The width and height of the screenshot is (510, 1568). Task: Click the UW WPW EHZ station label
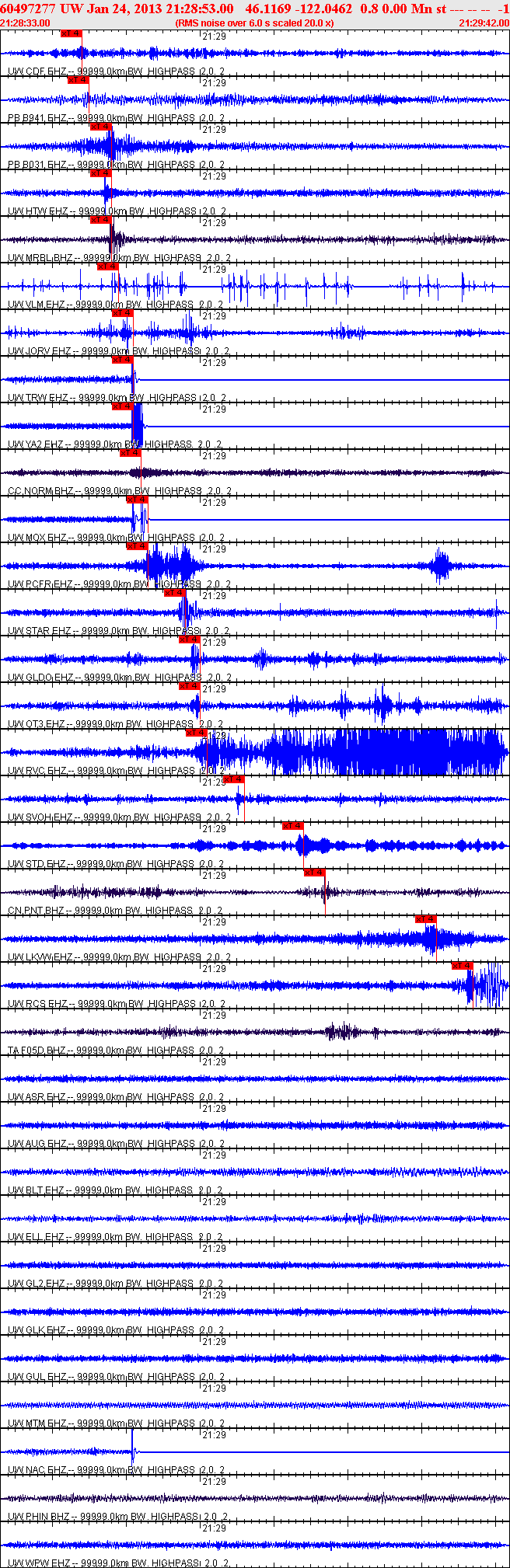(x=37, y=1563)
